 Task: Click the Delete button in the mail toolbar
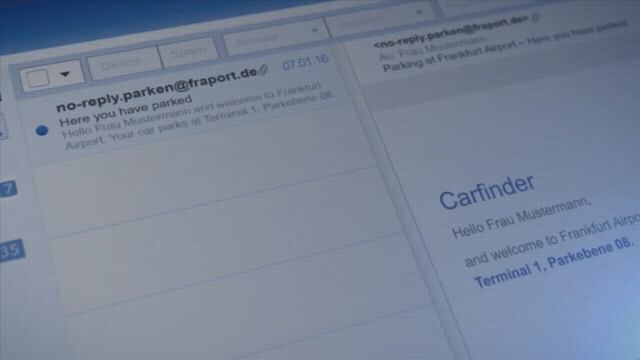[123, 62]
